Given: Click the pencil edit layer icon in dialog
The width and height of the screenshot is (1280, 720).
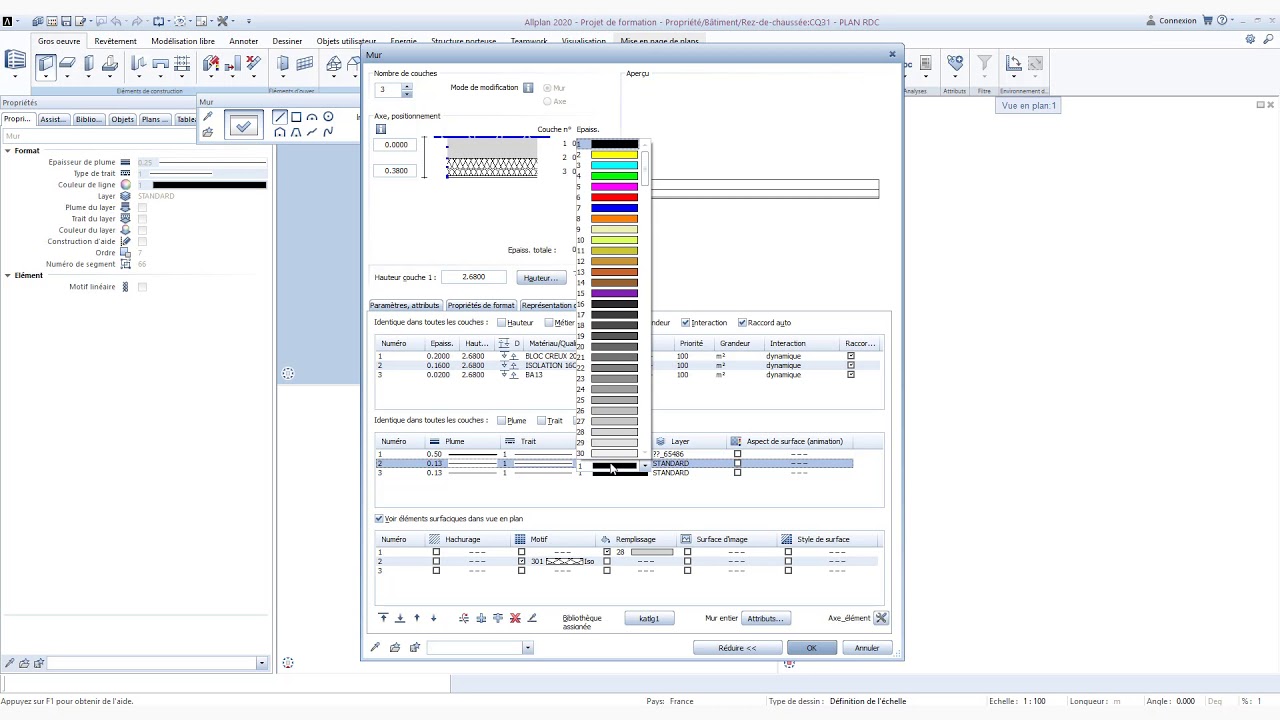Looking at the screenshot, I should [x=532, y=618].
